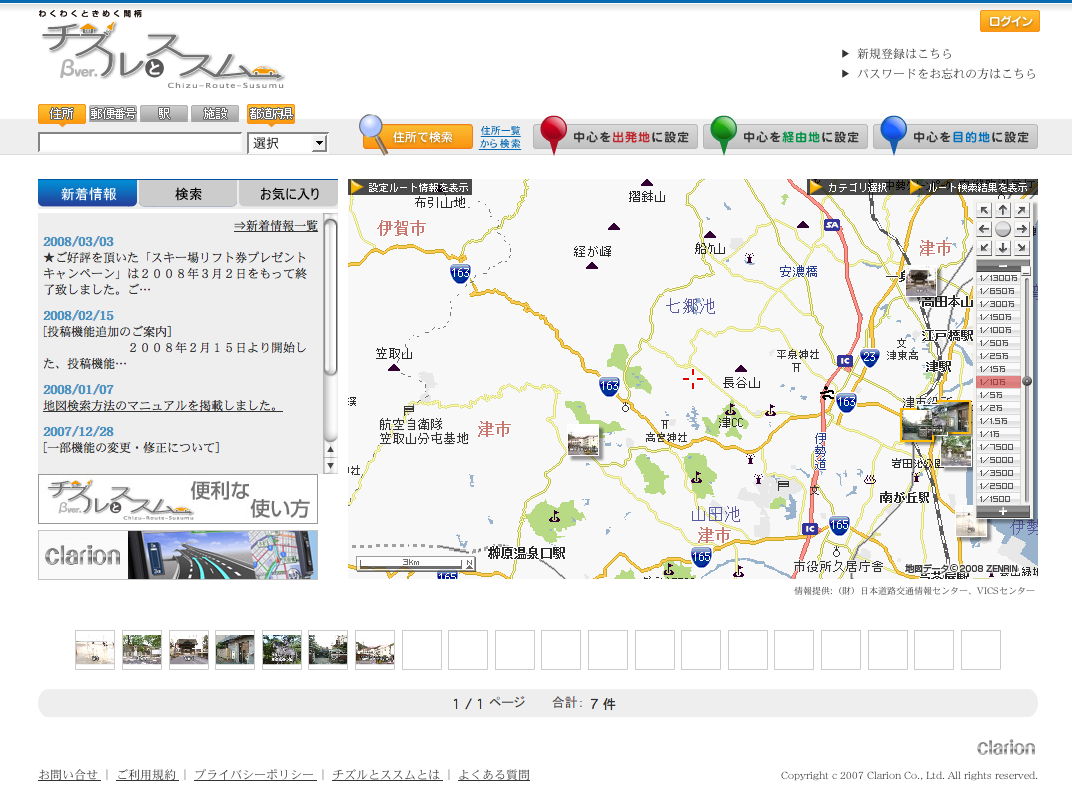Pan the map right with arrow button
This screenshot has width=1072, height=793.
1021,229
